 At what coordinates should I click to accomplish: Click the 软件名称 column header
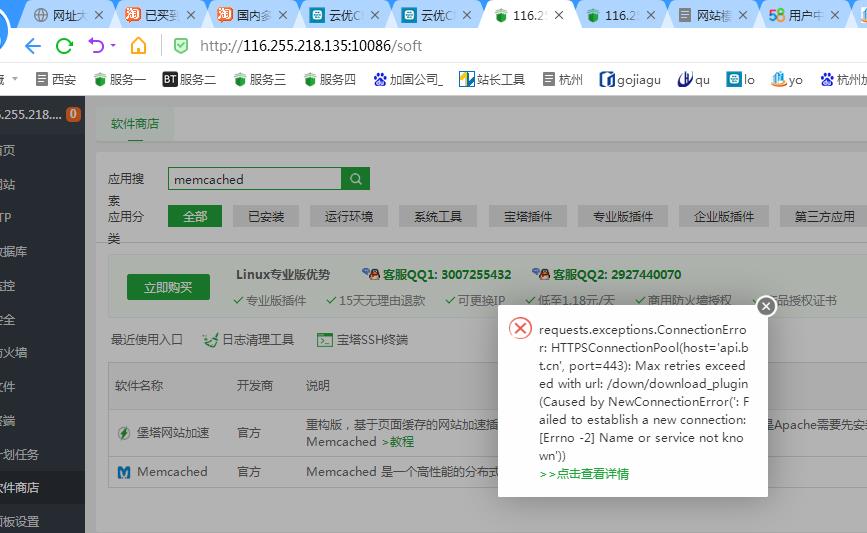coord(139,385)
